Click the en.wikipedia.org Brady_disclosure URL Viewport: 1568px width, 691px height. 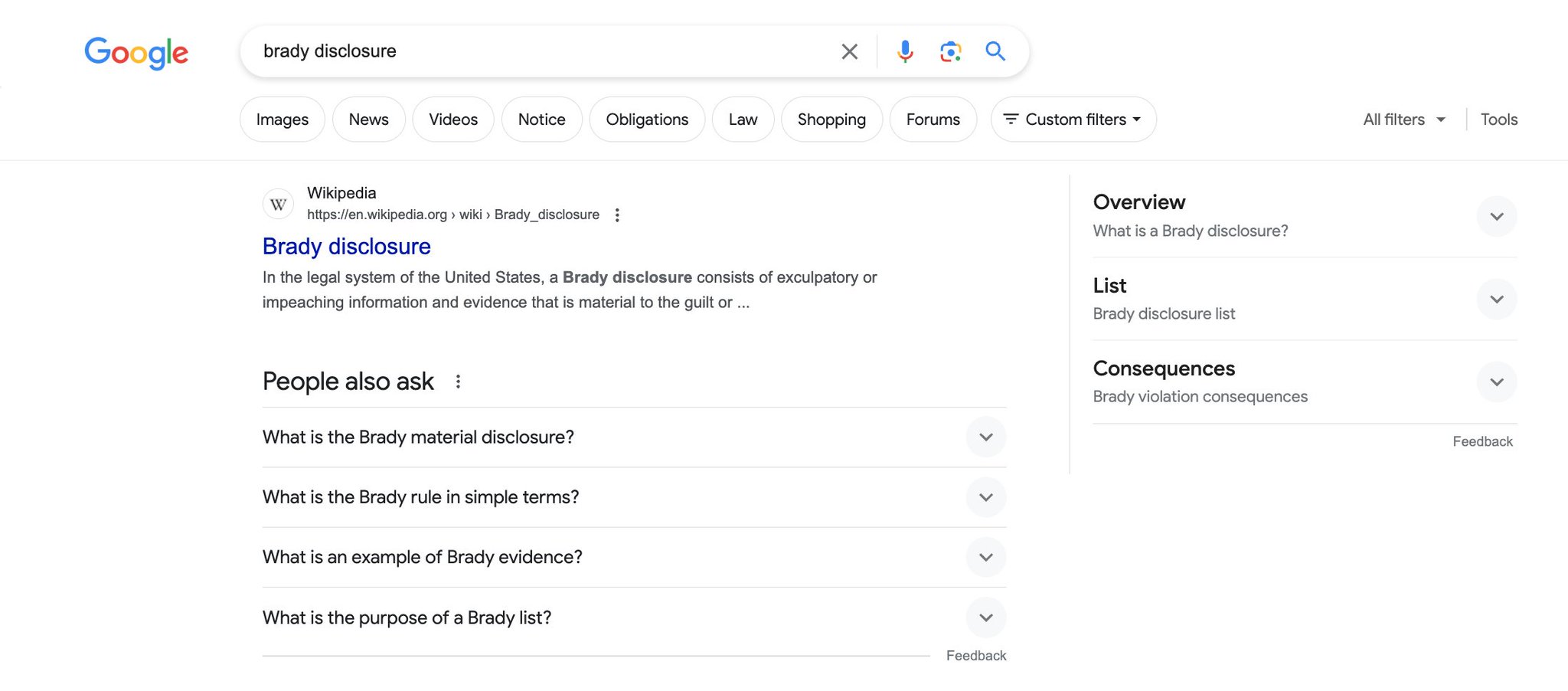point(453,215)
